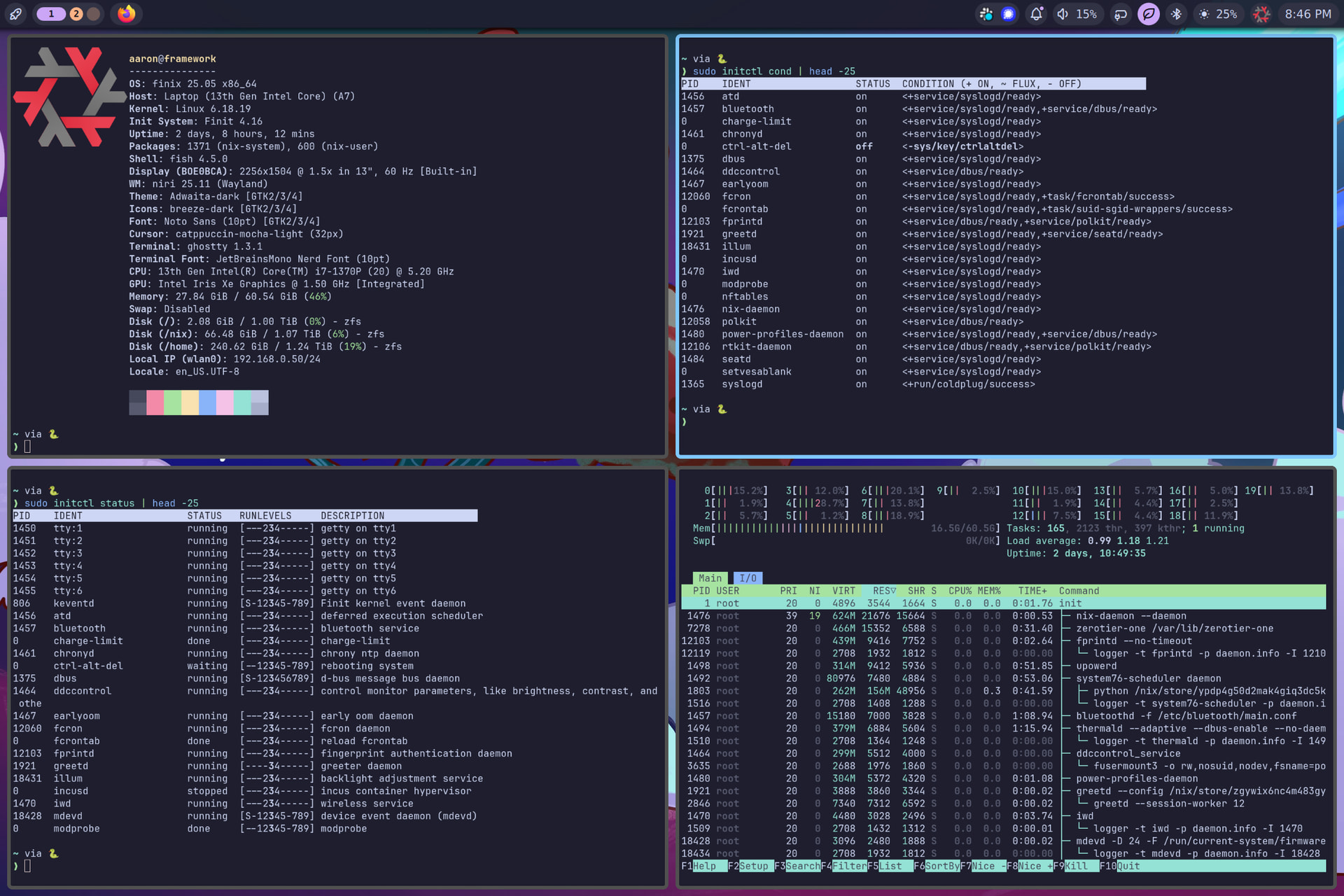
Task: Open the Slack tray icon
Action: point(986,14)
